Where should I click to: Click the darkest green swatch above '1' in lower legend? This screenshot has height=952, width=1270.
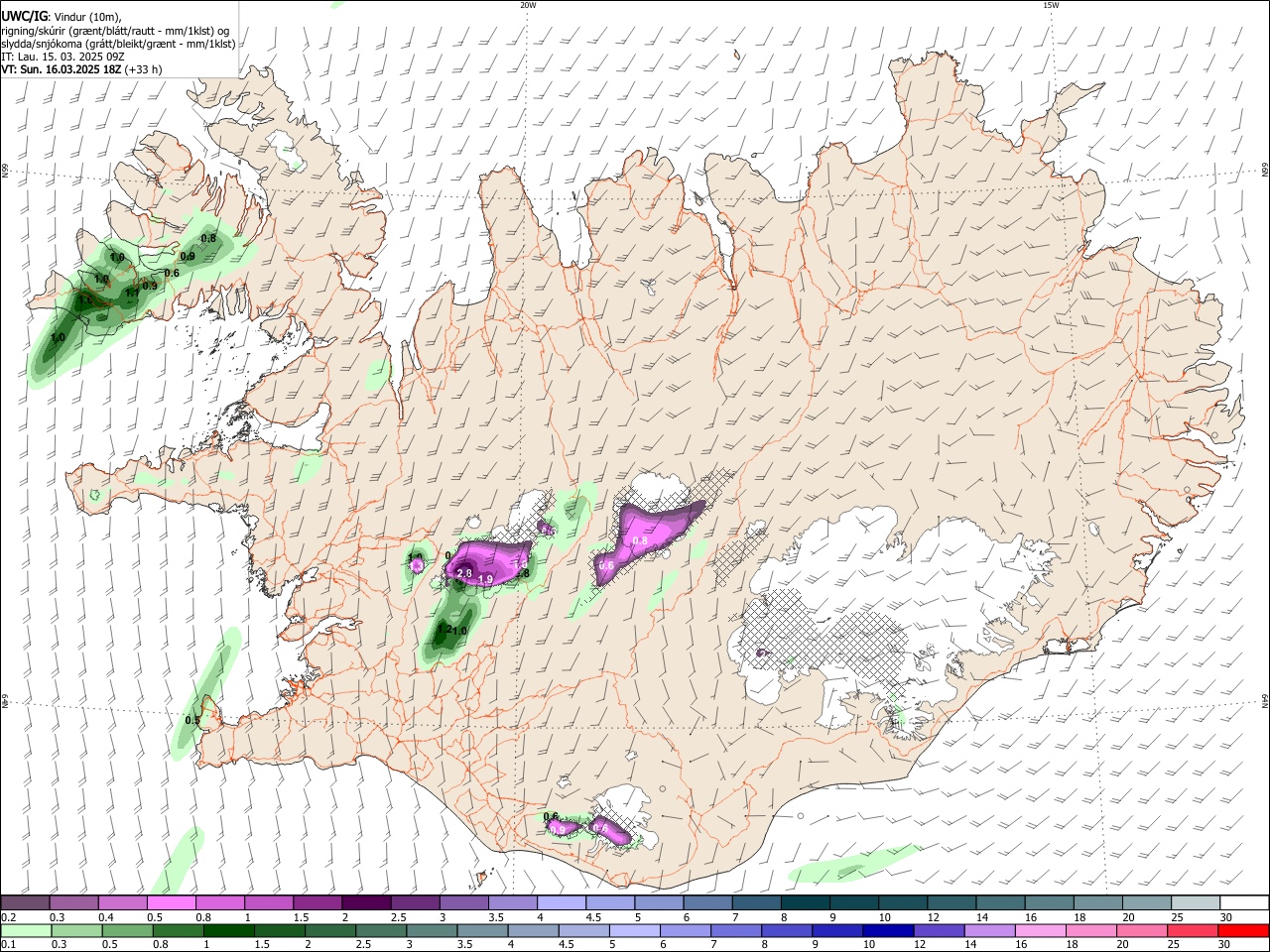[229, 931]
